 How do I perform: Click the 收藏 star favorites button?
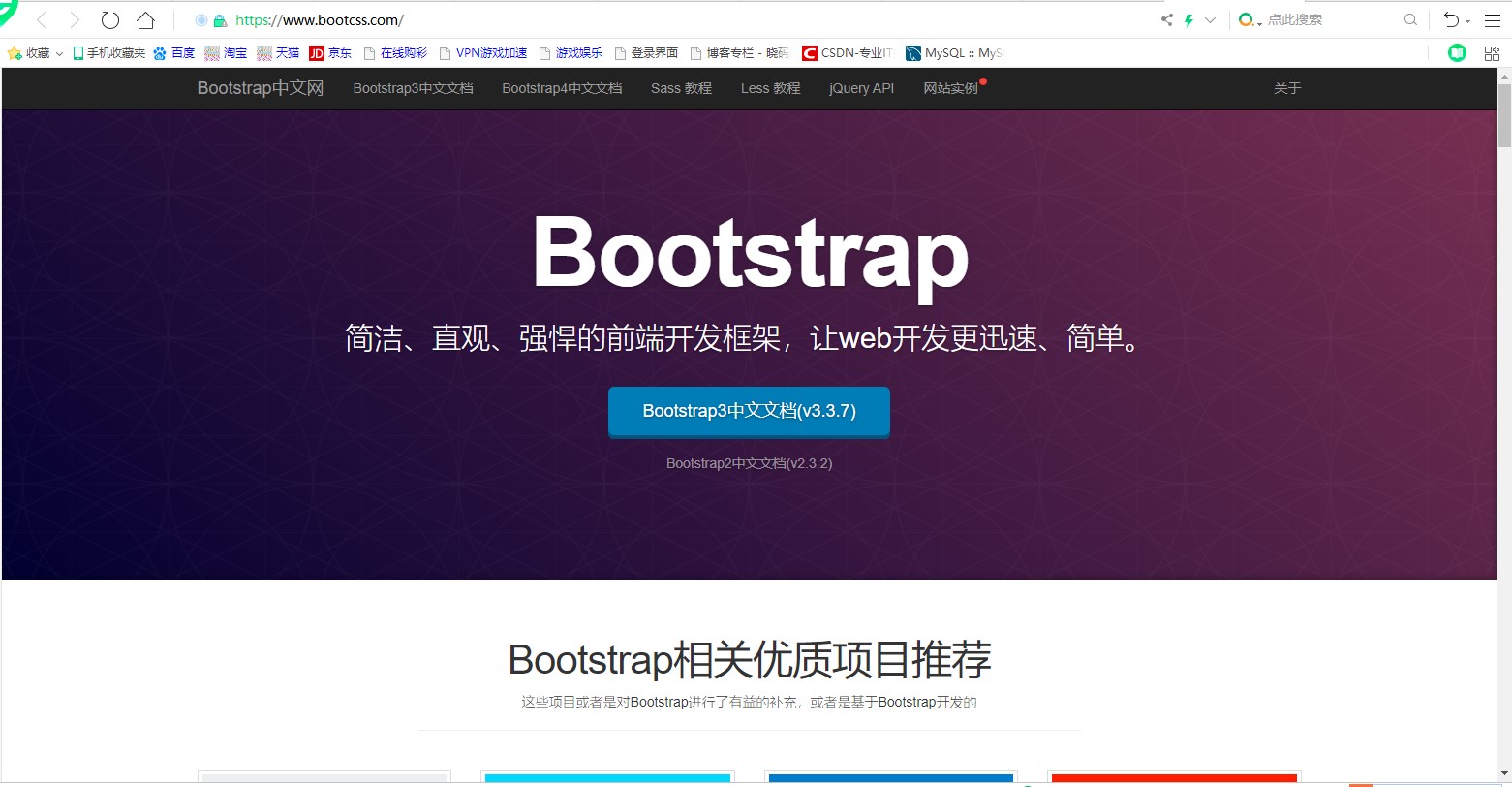(x=29, y=53)
